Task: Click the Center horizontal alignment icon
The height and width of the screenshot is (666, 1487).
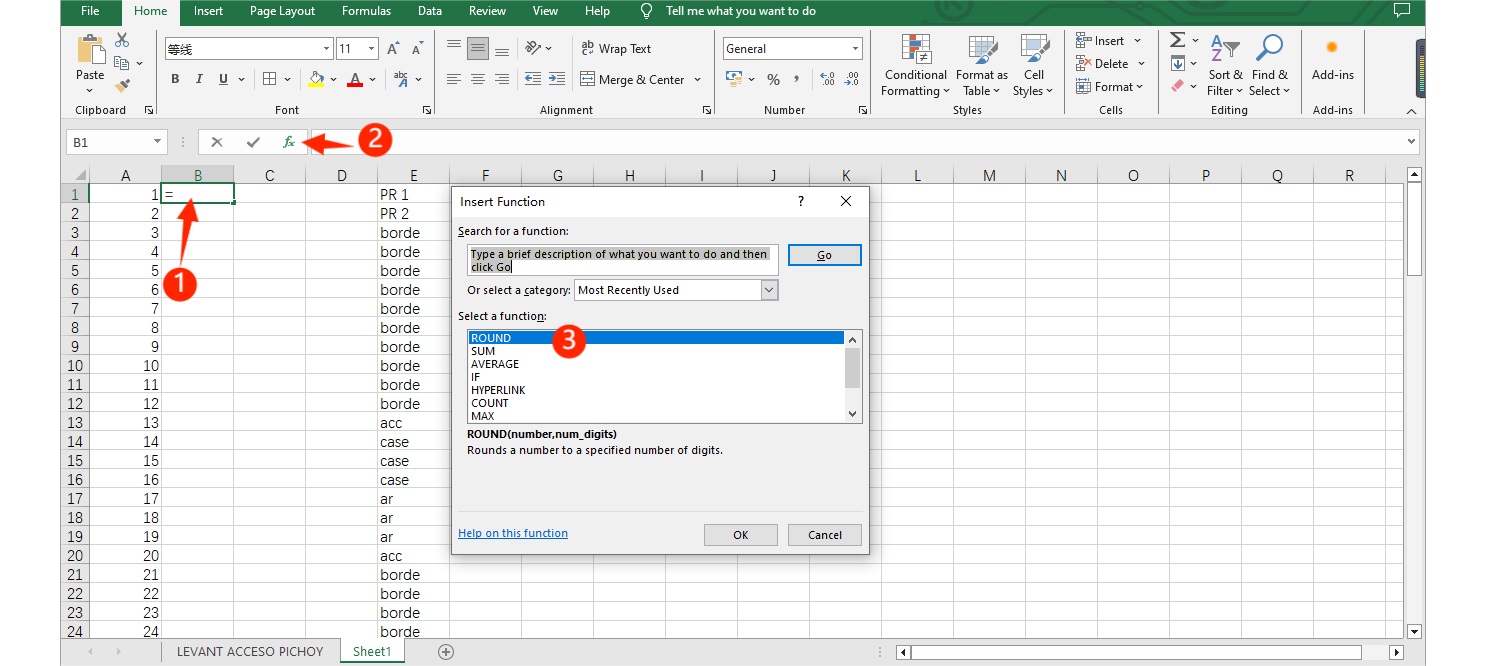Action: [x=478, y=80]
